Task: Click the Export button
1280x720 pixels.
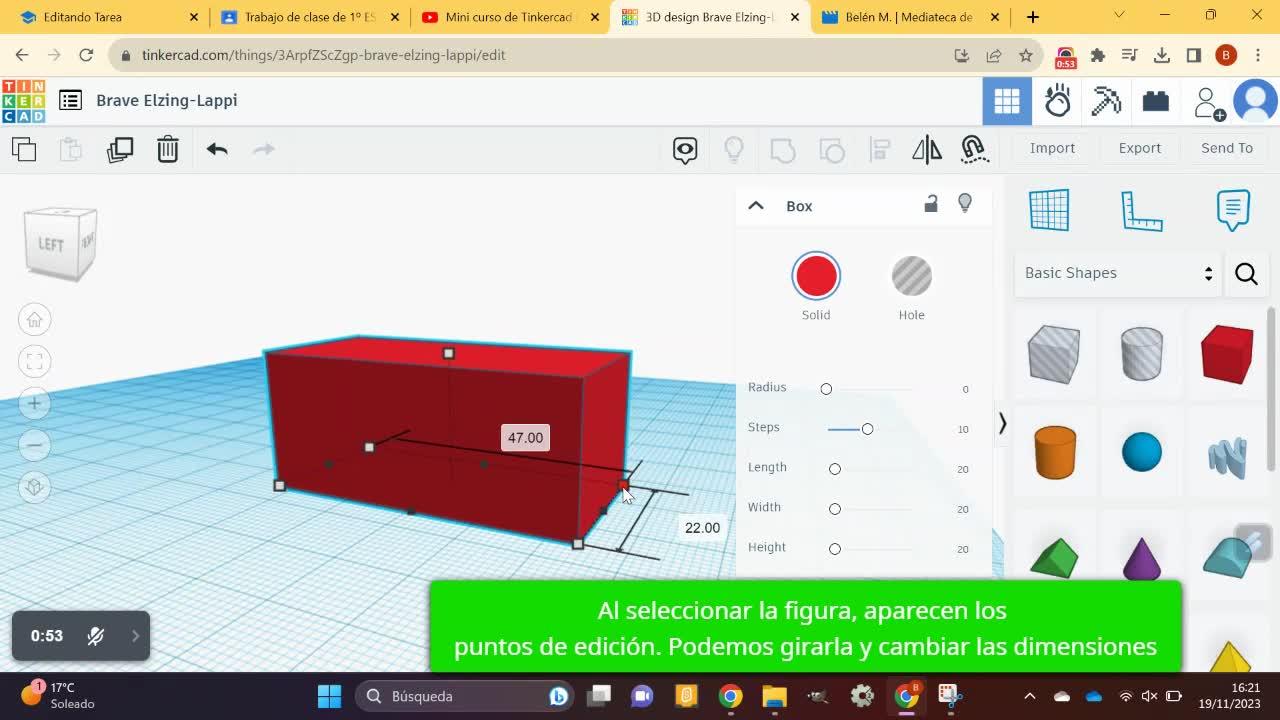Action: coord(1139,148)
